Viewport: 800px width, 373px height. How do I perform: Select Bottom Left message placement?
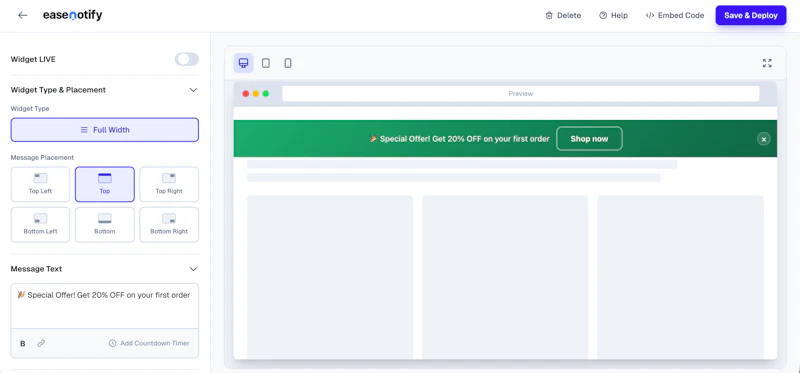40,225
